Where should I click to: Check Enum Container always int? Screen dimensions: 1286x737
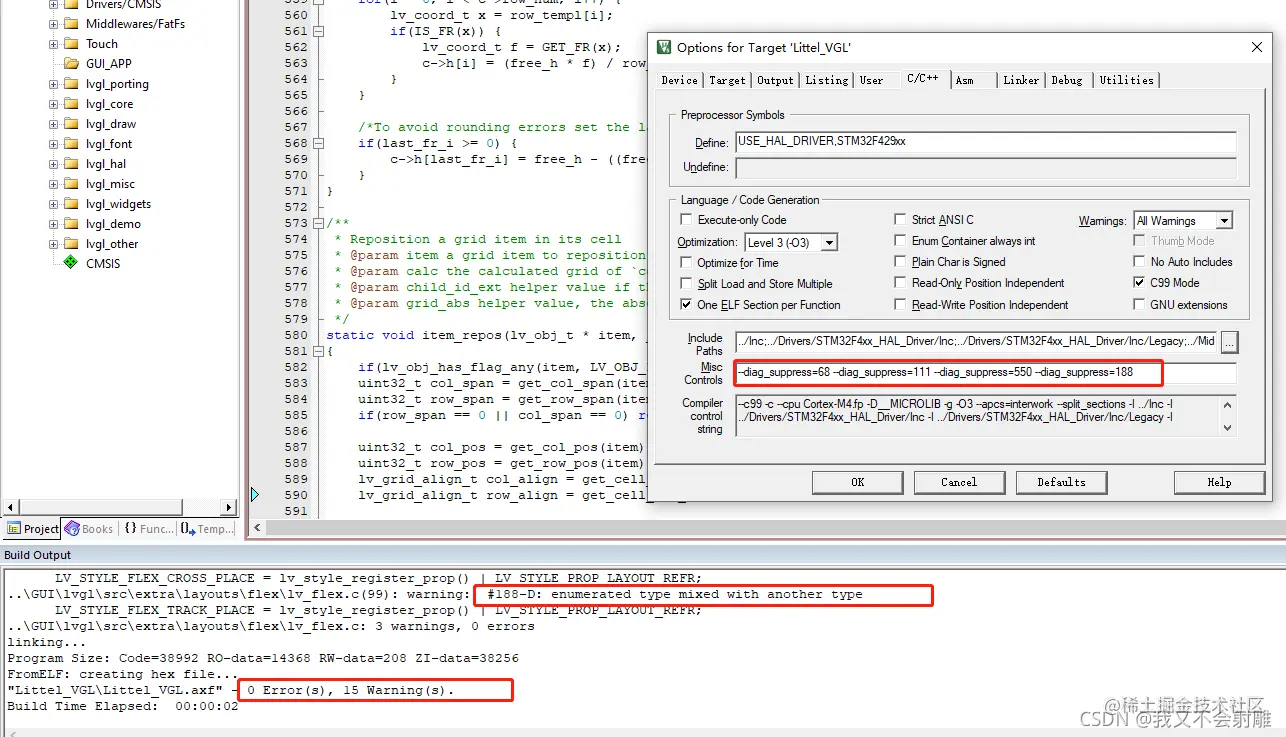coord(900,241)
